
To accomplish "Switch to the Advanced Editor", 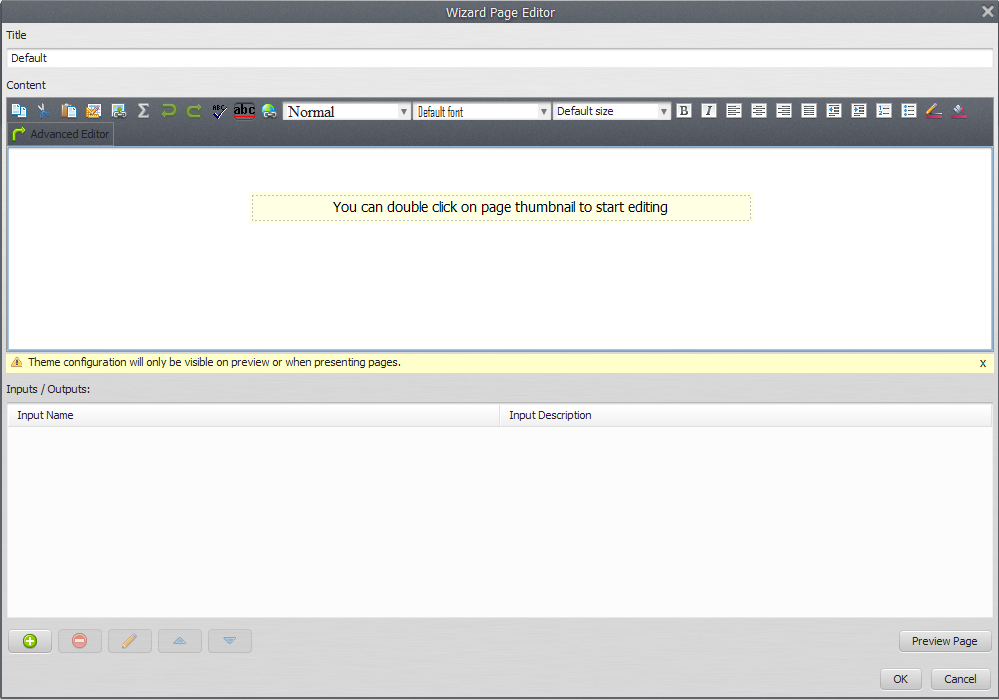I will 61,134.
